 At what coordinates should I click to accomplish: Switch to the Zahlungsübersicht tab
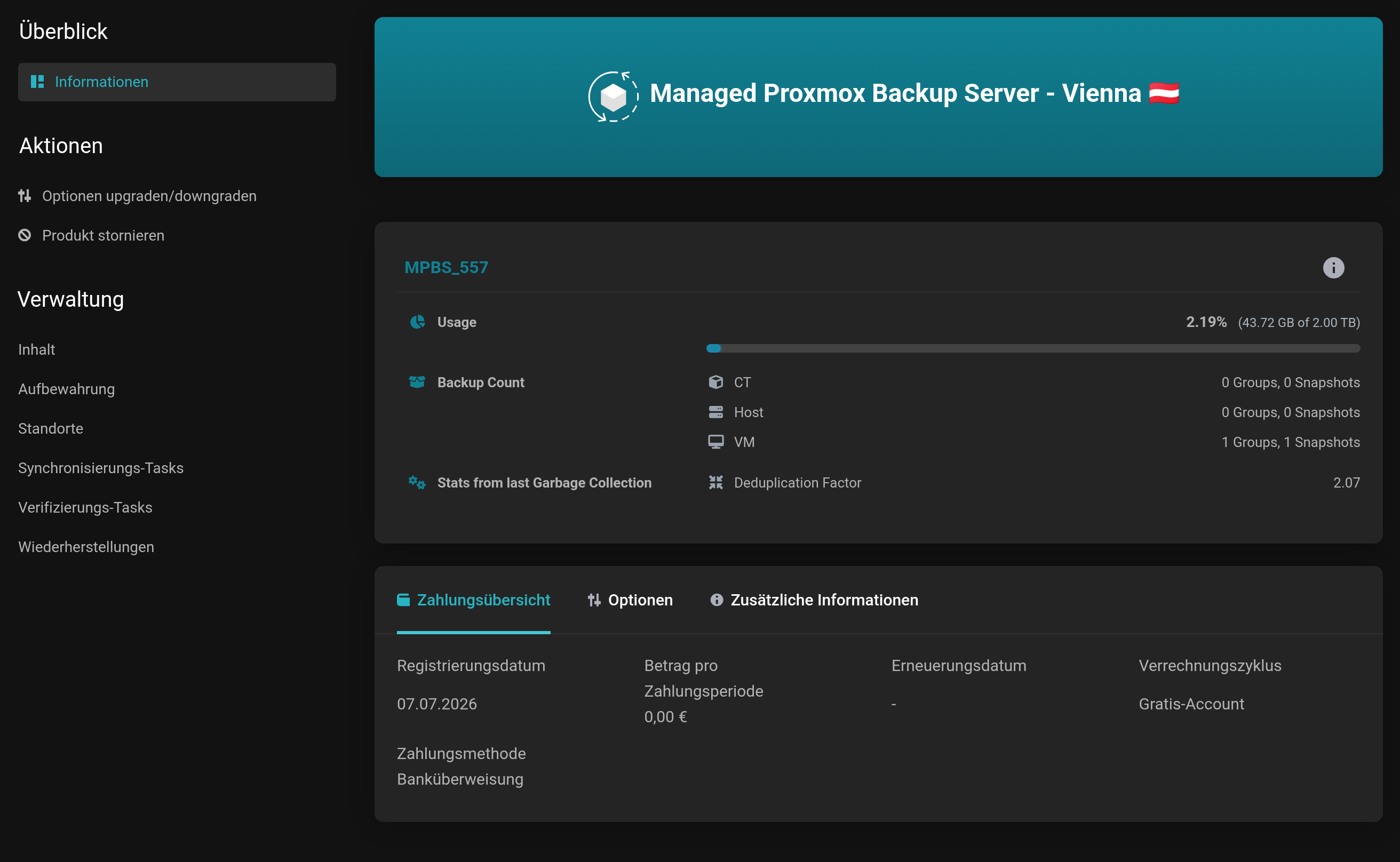[473, 600]
